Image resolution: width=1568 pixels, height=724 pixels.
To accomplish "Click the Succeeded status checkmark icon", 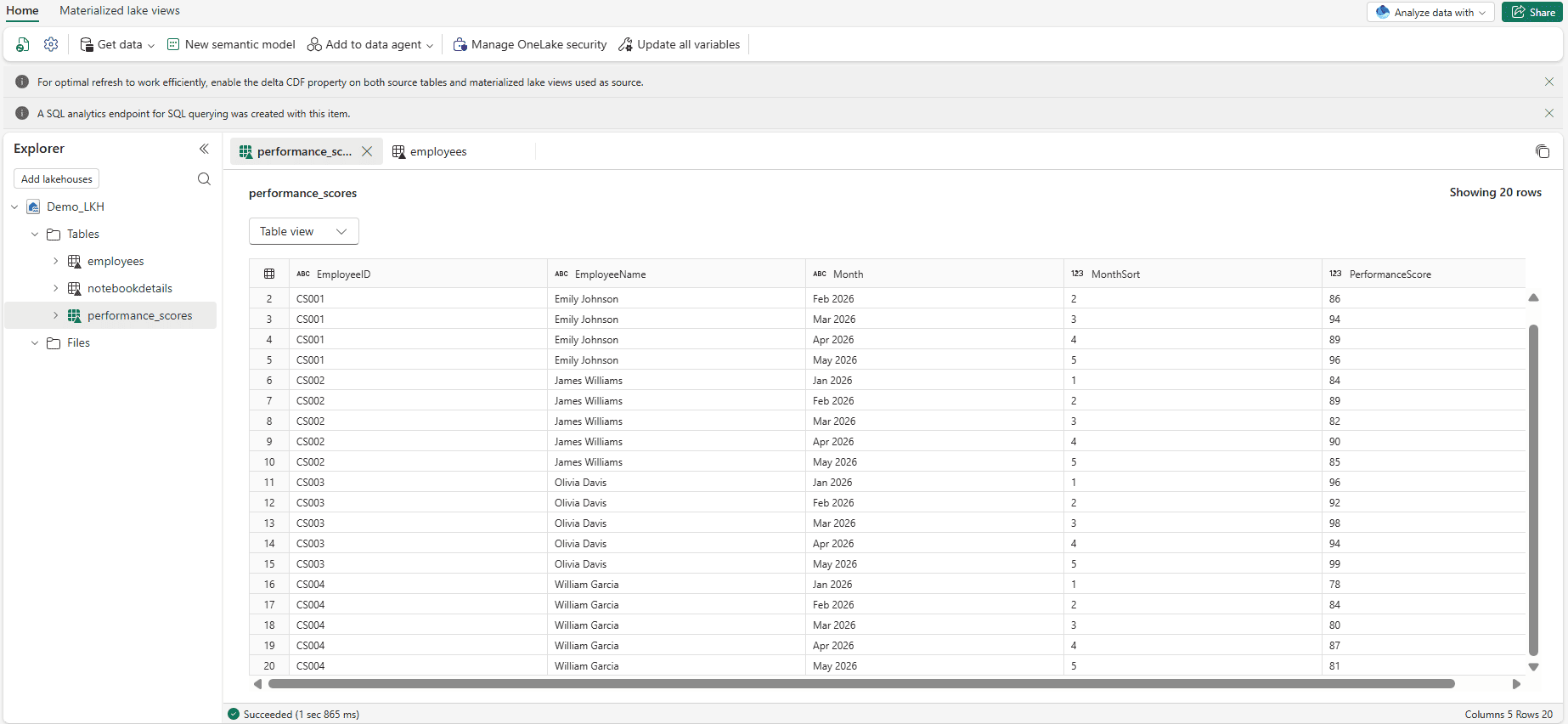I will [x=234, y=714].
